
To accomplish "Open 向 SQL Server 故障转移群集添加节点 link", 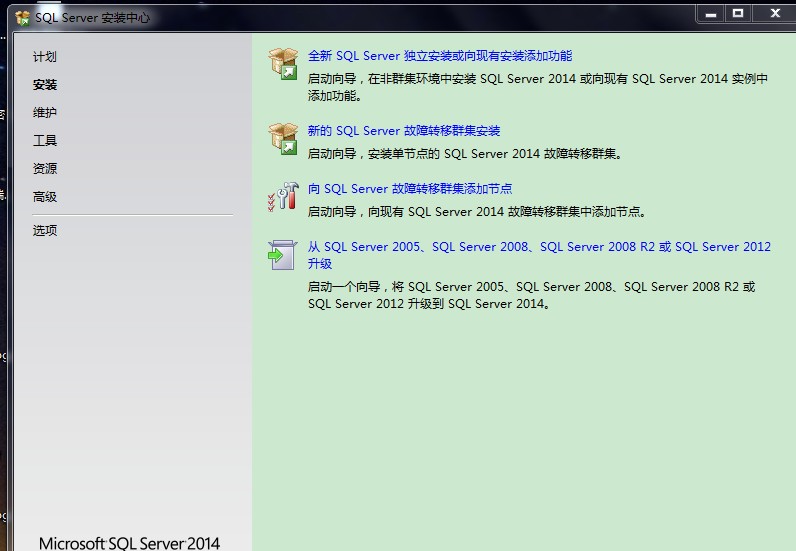I will pyautogui.click(x=410, y=189).
